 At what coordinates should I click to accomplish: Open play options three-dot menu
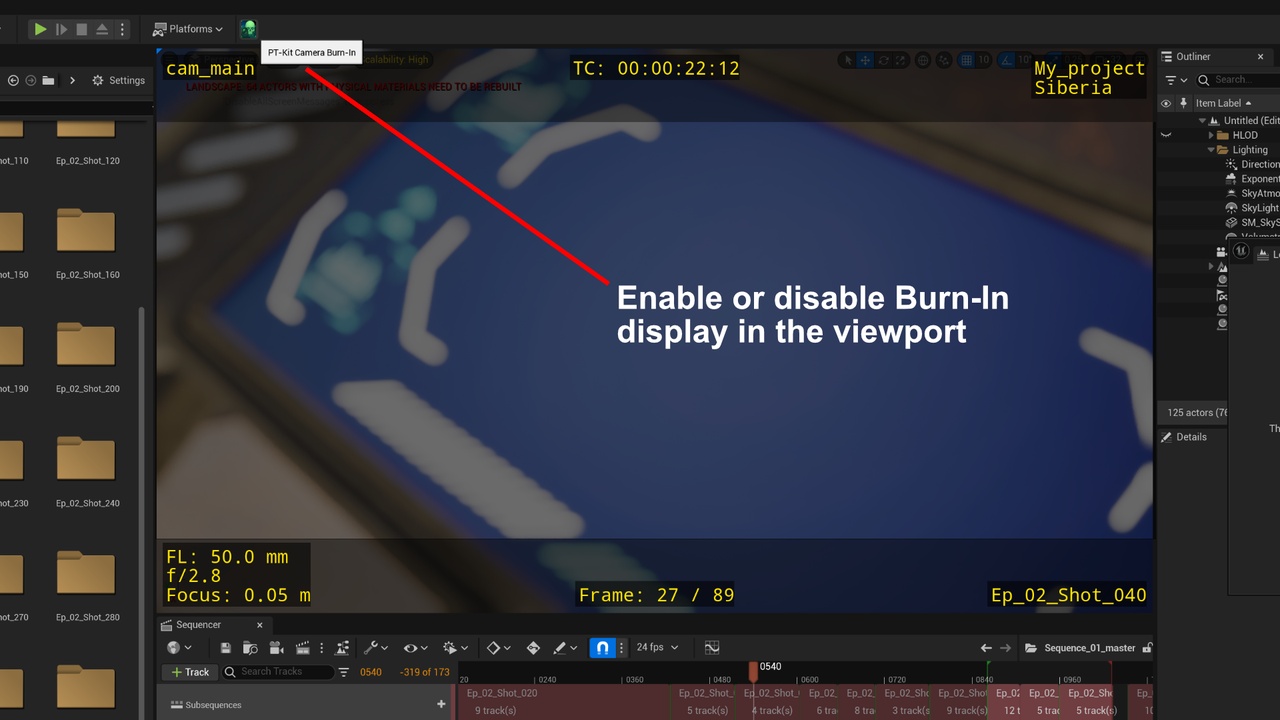pyautogui.click(x=122, y=29)
